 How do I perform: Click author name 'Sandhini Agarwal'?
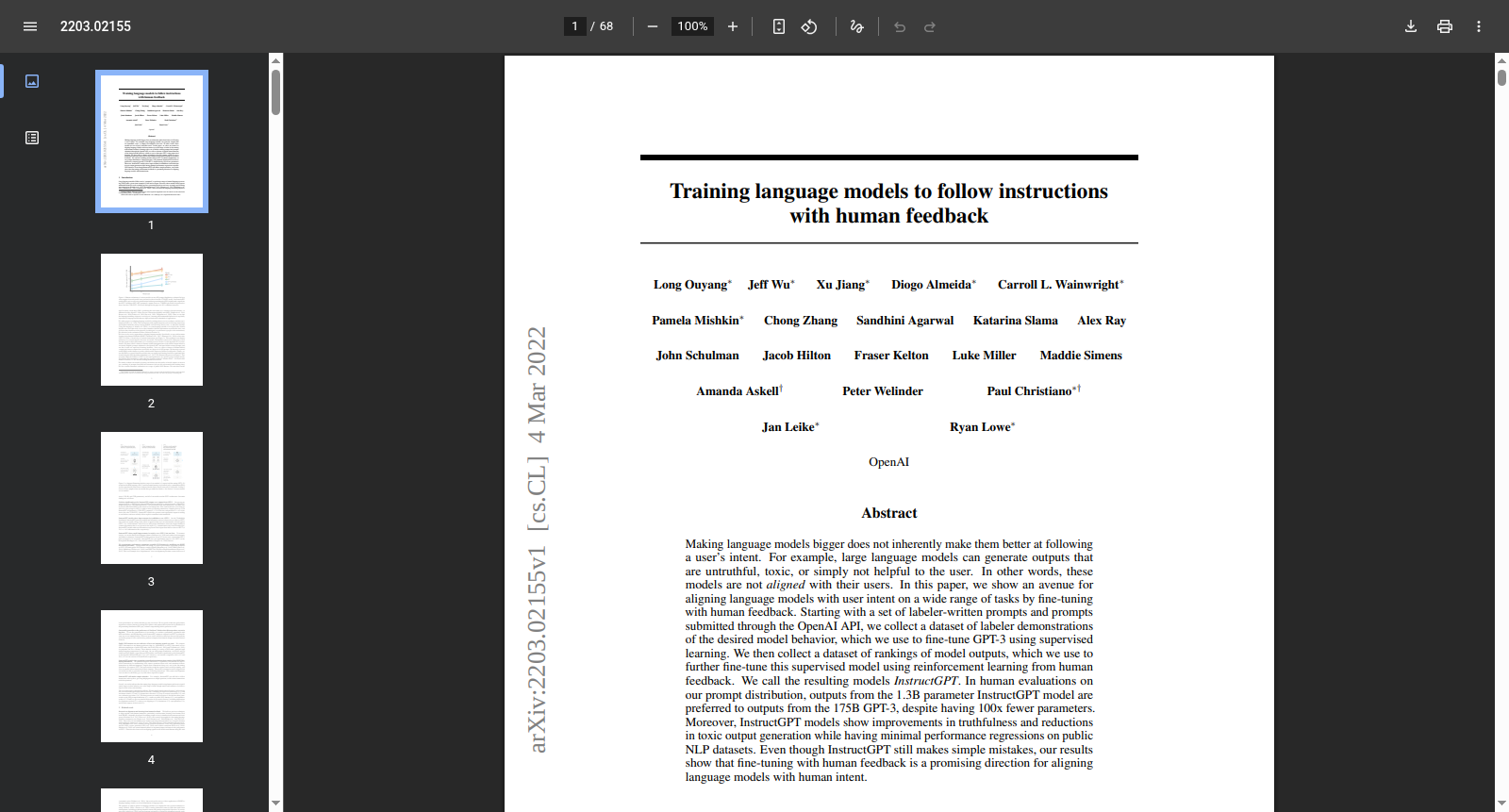coord(904,321)
